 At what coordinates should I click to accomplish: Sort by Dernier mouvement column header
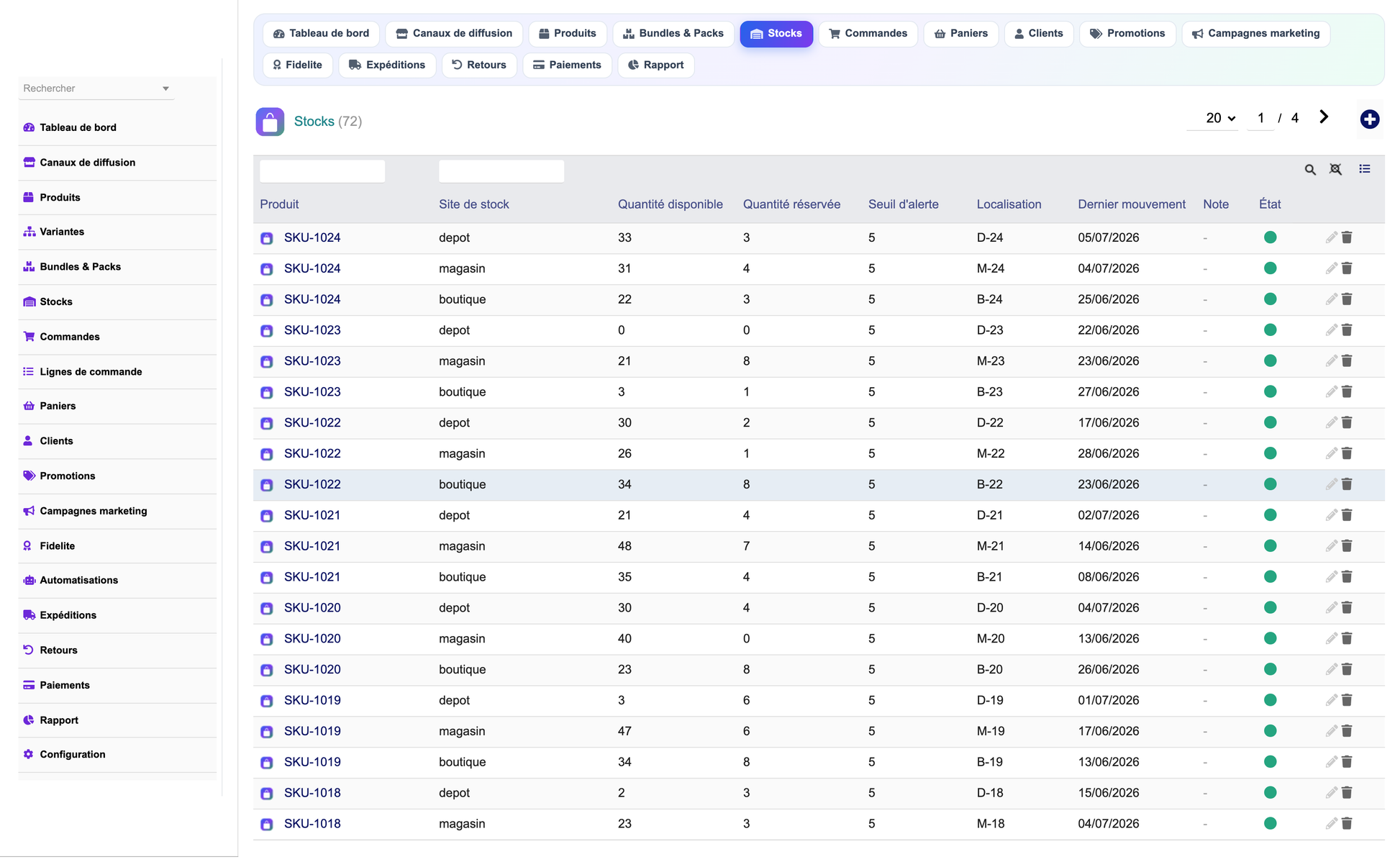click(x=1131, y=204)
